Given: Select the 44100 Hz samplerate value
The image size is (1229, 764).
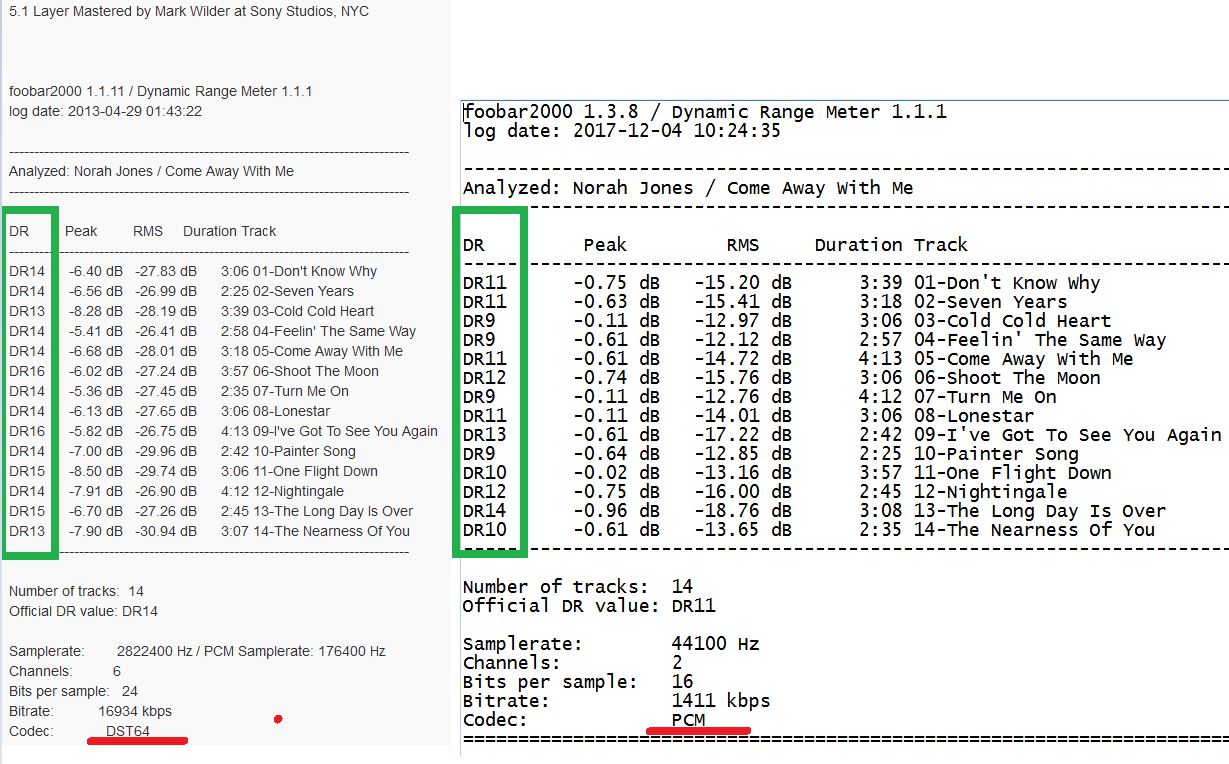Looking at the screenshot, I should pos(715,644).
